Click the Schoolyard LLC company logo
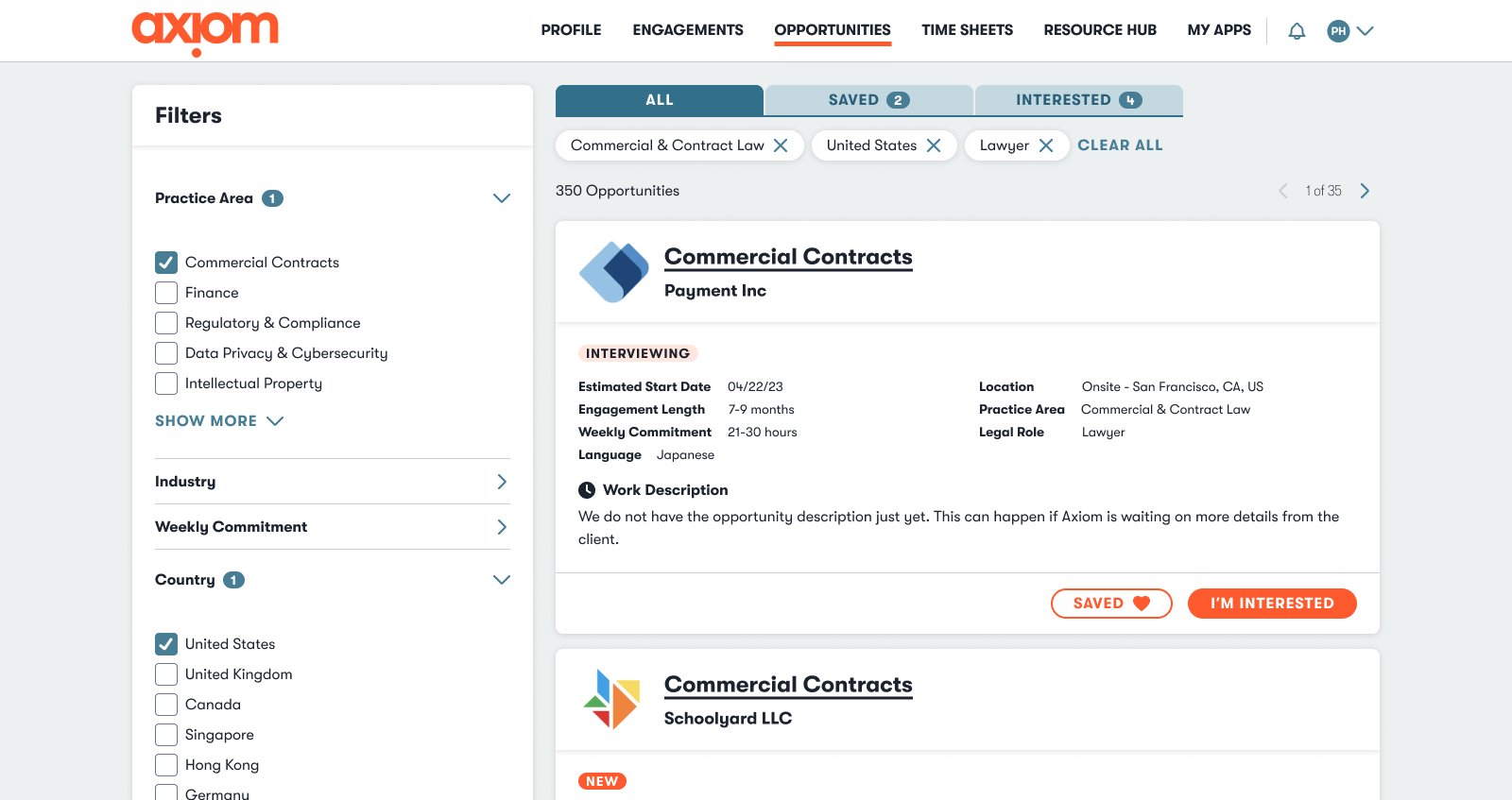 coord(613,700)
